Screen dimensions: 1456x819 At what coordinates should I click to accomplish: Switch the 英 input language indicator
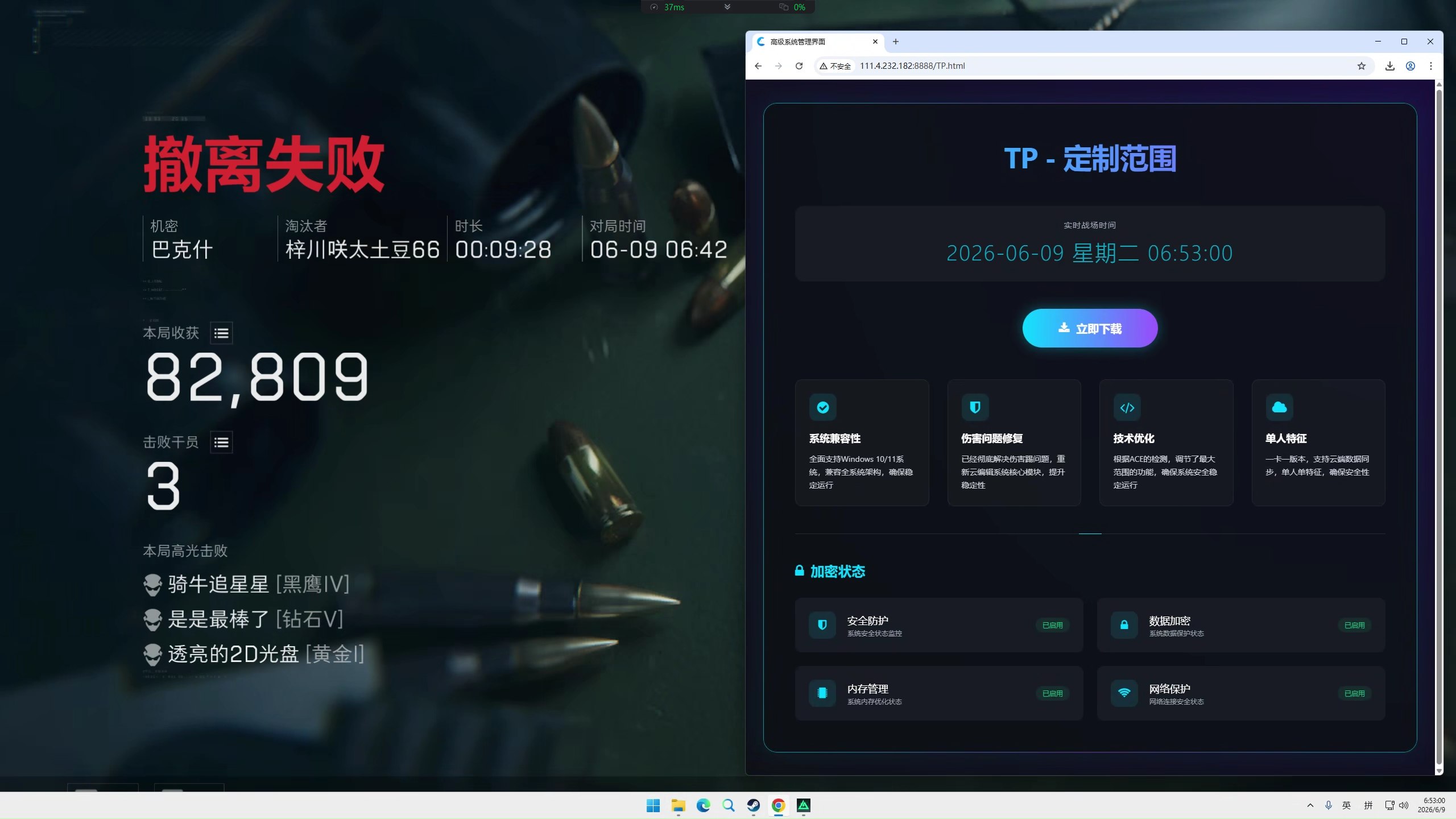click(x=1346, y=805)
